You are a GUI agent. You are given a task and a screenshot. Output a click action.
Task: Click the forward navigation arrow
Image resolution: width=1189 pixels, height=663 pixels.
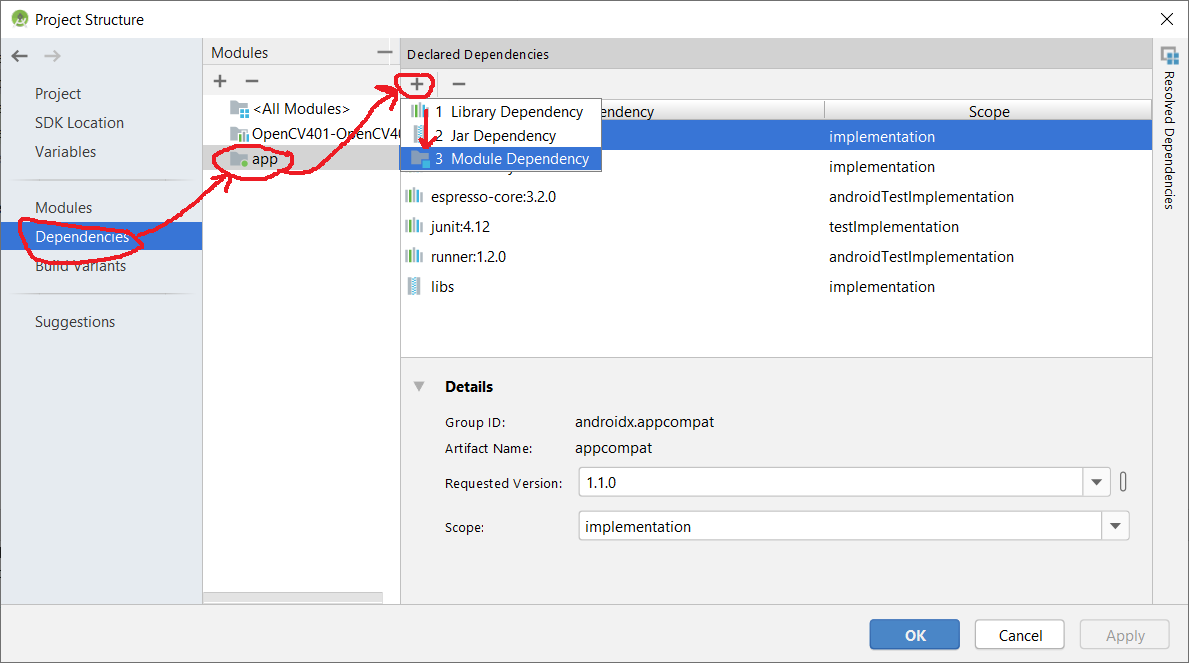52,56
